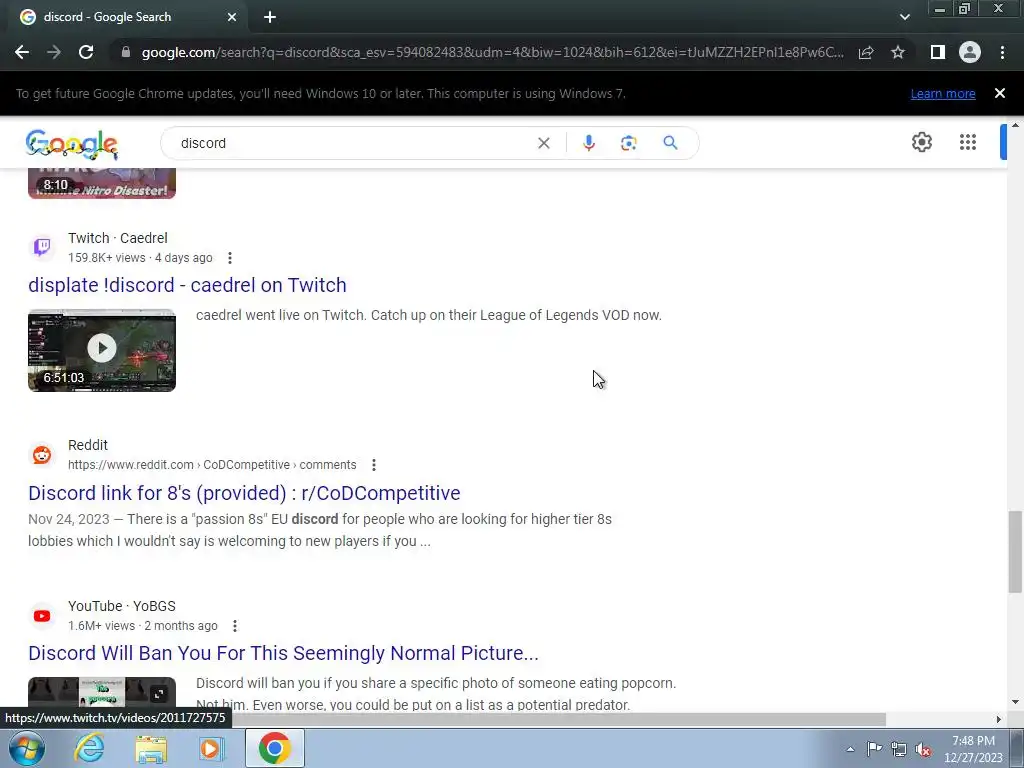Open Google quick settings gear
This screenshot has height=768, width=1024.
pyautogui.click(x=921, y=142)
